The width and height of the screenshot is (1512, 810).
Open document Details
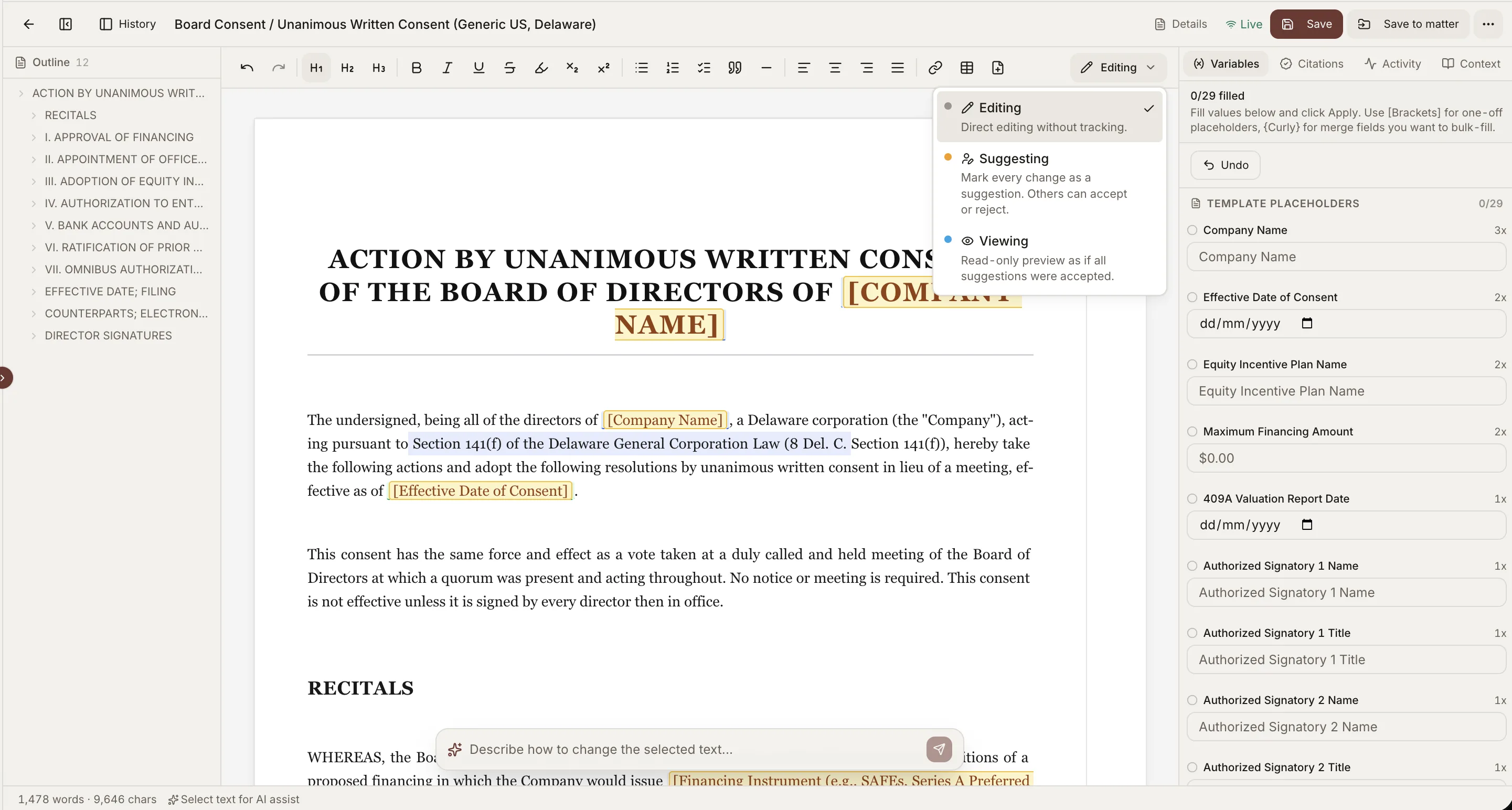(x=1180, y=24)
